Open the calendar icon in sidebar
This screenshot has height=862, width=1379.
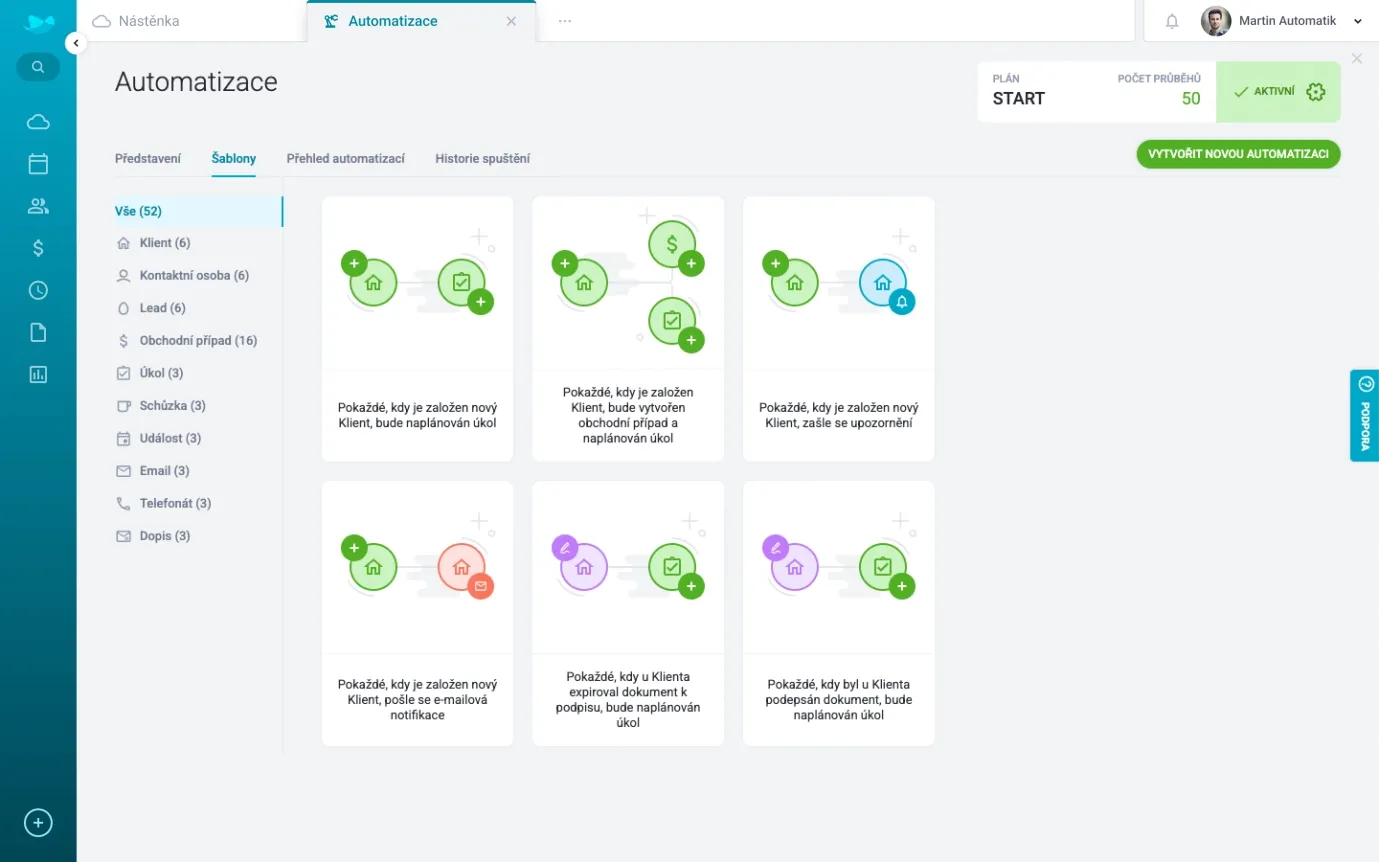tap(38, 164)
